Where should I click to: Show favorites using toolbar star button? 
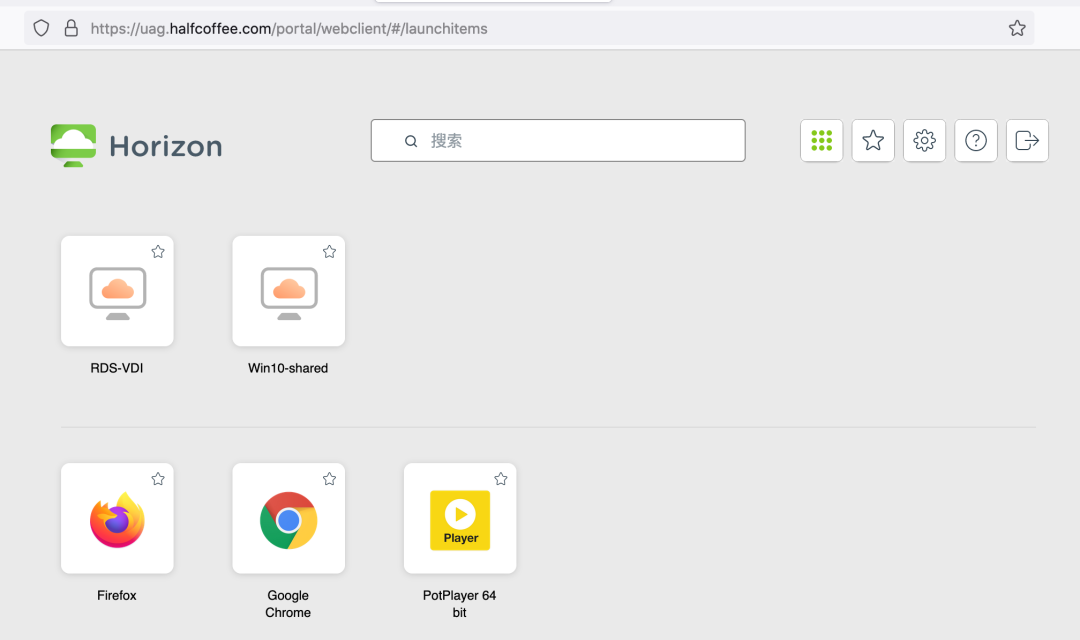pyautogui.click(x=873, y=141)
